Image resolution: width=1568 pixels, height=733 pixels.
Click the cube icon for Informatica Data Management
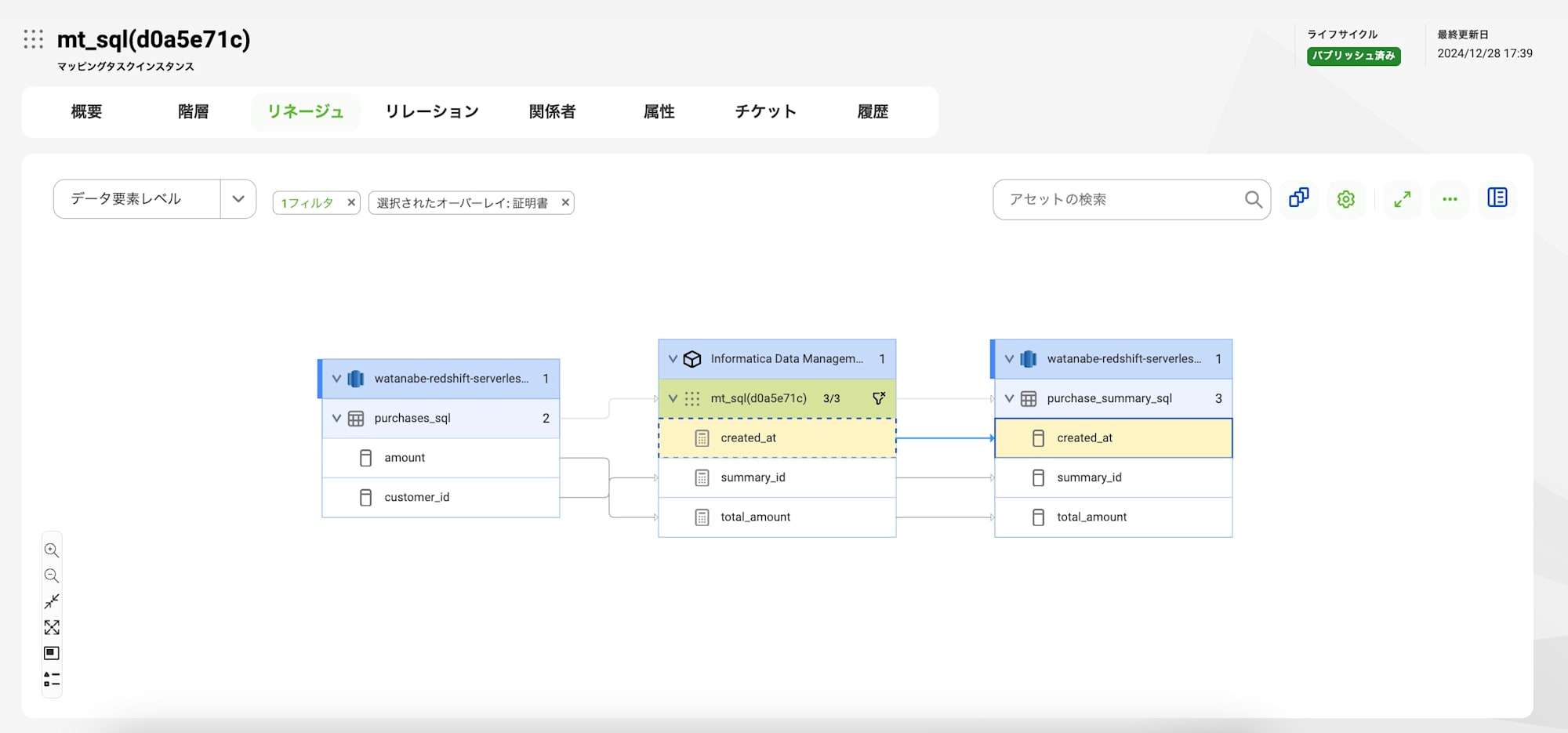(x=692, y=359)
